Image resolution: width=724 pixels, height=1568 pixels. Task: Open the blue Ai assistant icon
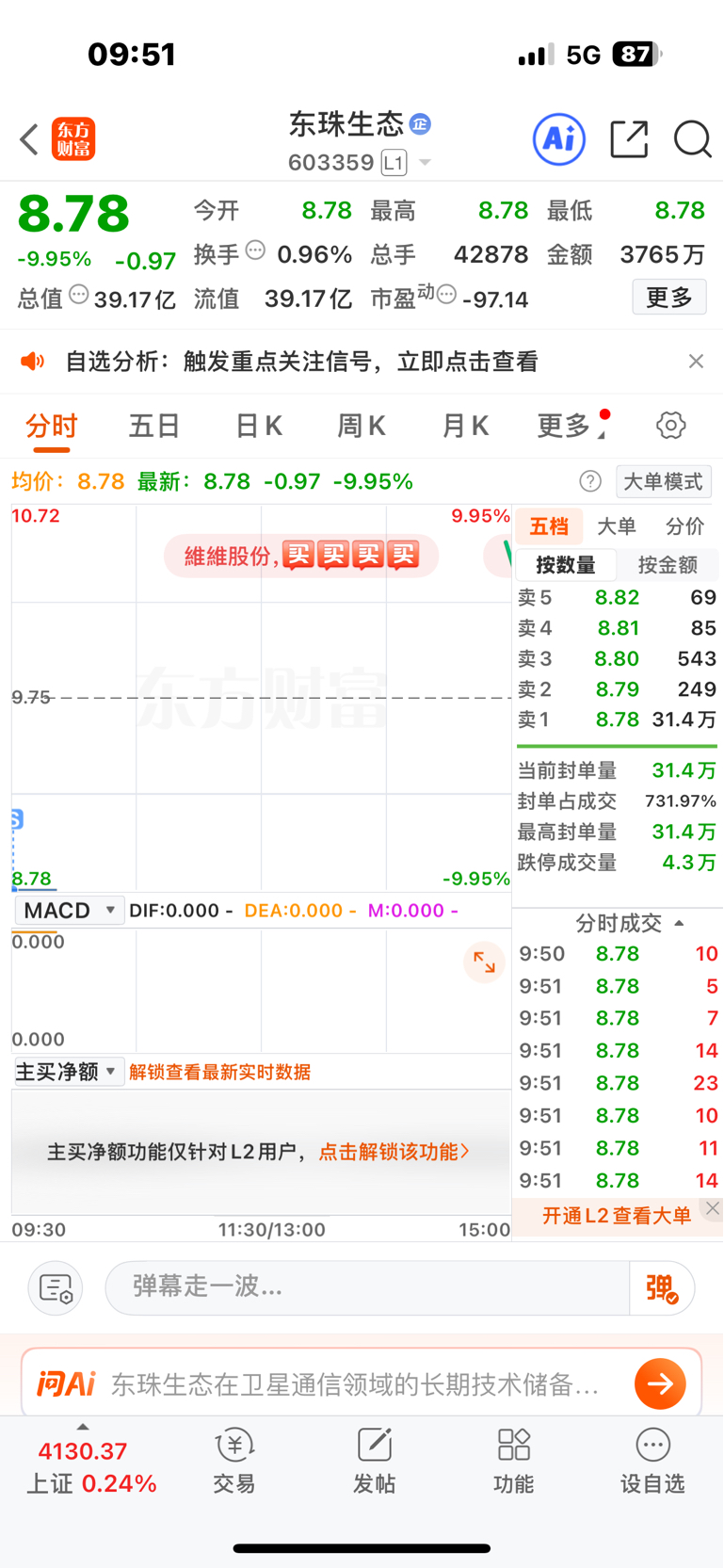[x=559, y=139]
